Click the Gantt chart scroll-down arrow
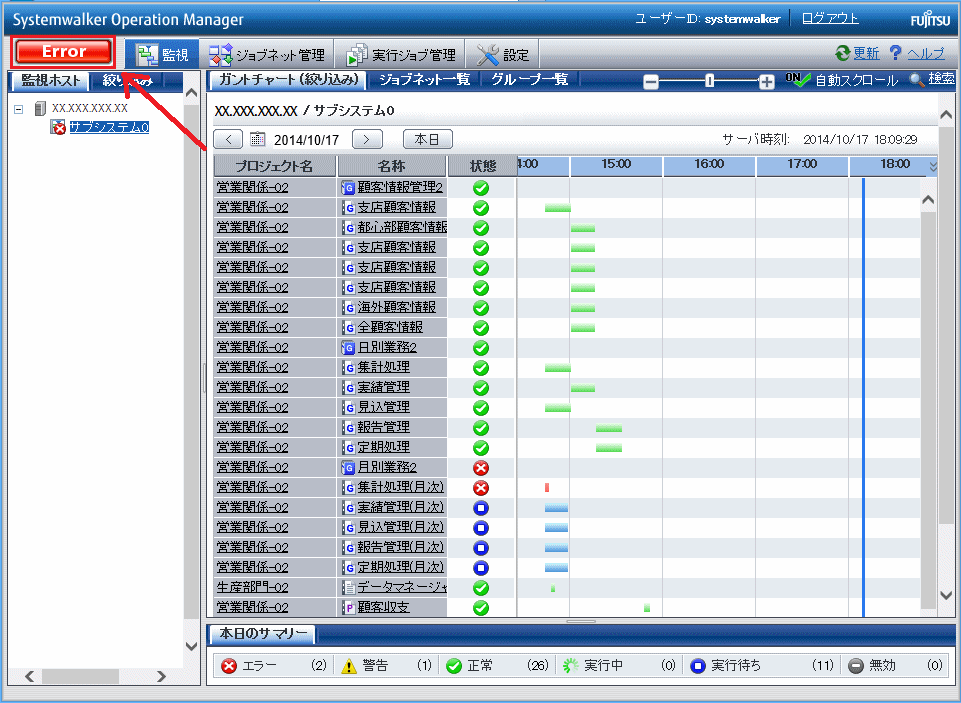The image size is (961, 703). pyautogui.click(x=946, y=595)
